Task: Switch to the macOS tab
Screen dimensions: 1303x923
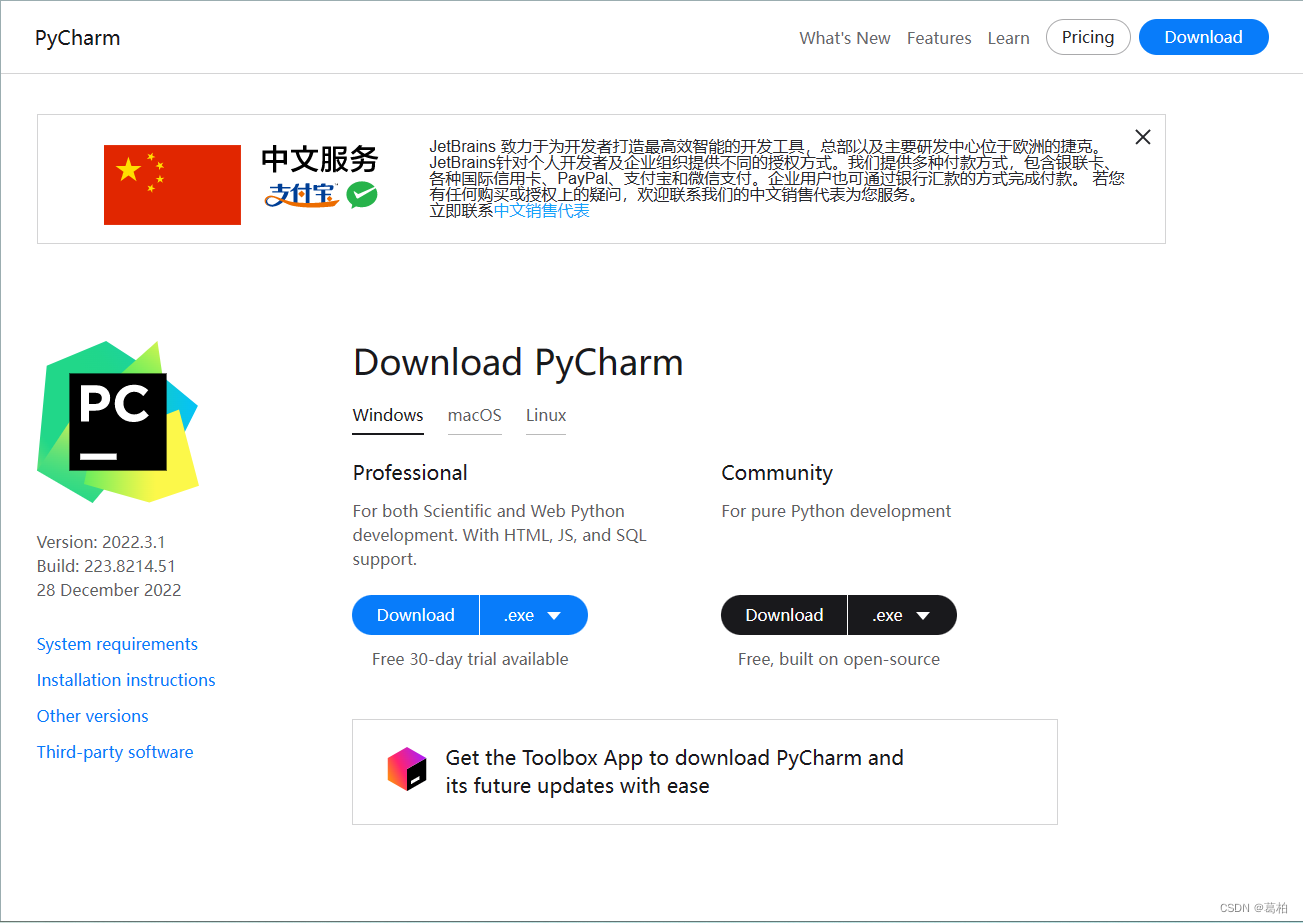Action: point(475,415)
